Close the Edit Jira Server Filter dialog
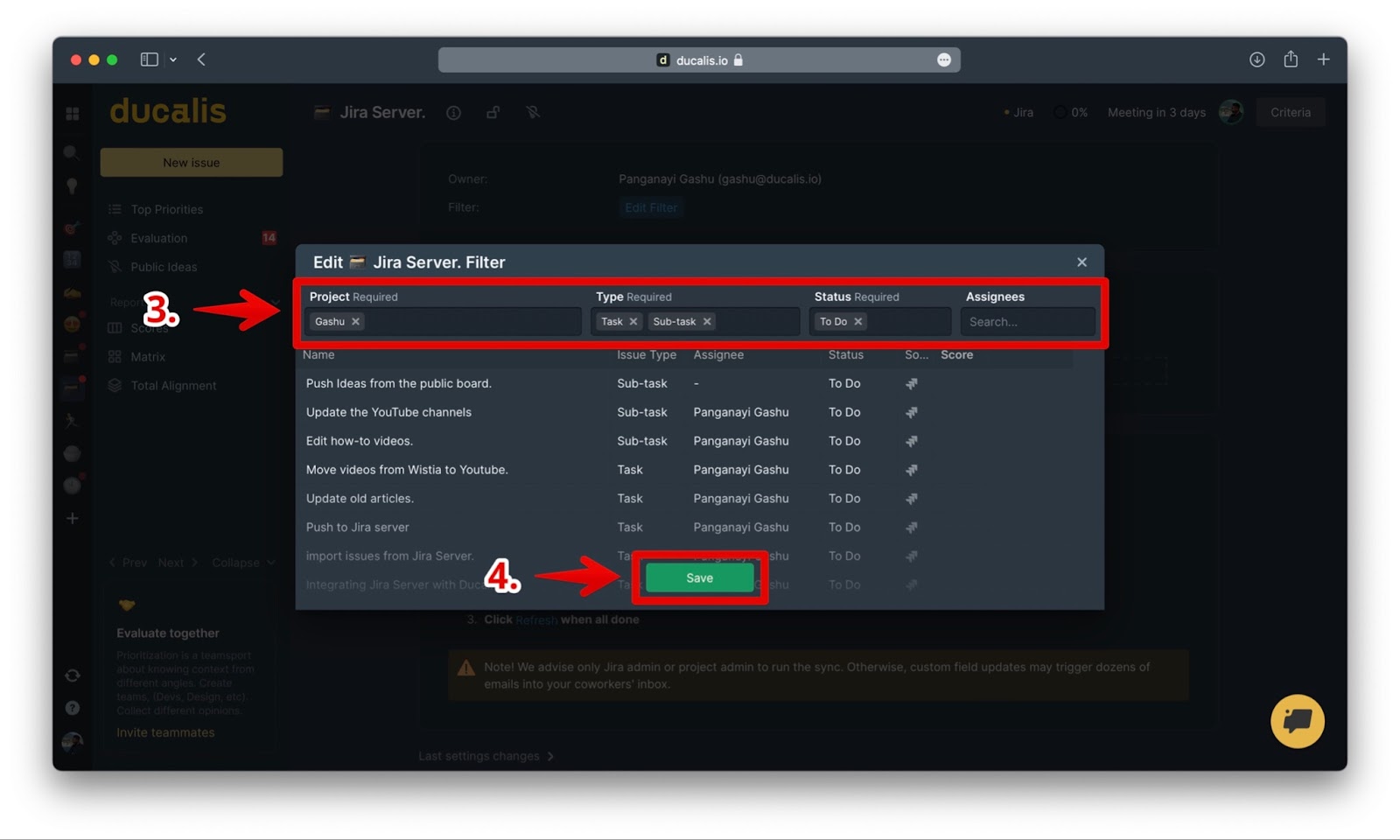The width and height of the screenshot is (1400, 840). (1081, 262)
